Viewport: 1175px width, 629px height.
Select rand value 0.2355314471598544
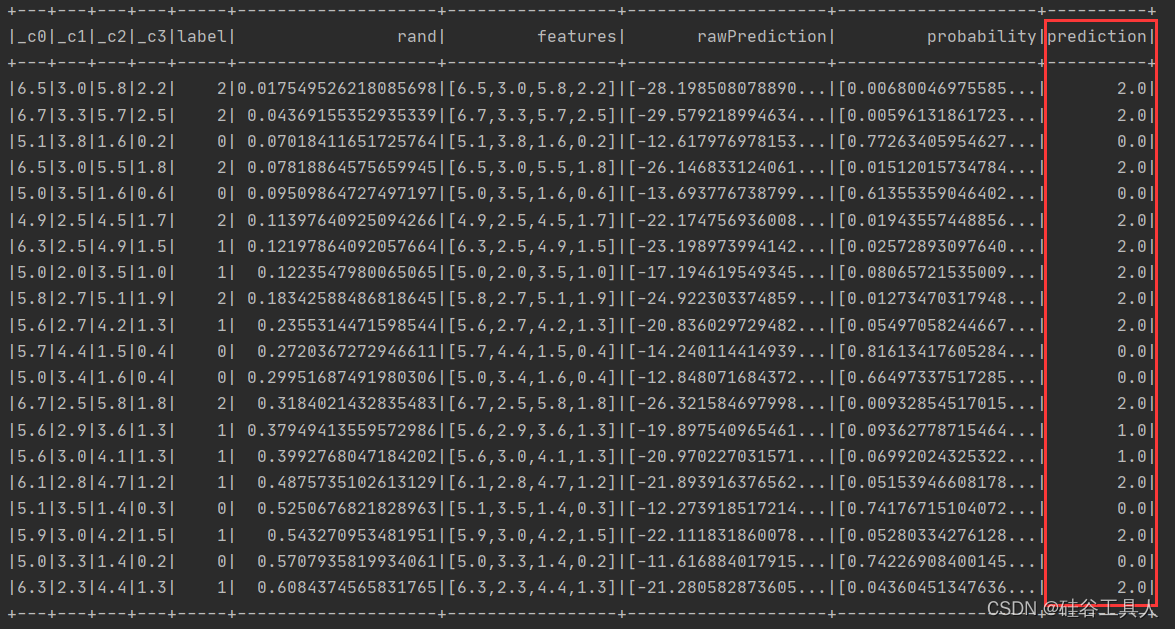[347, 325]
